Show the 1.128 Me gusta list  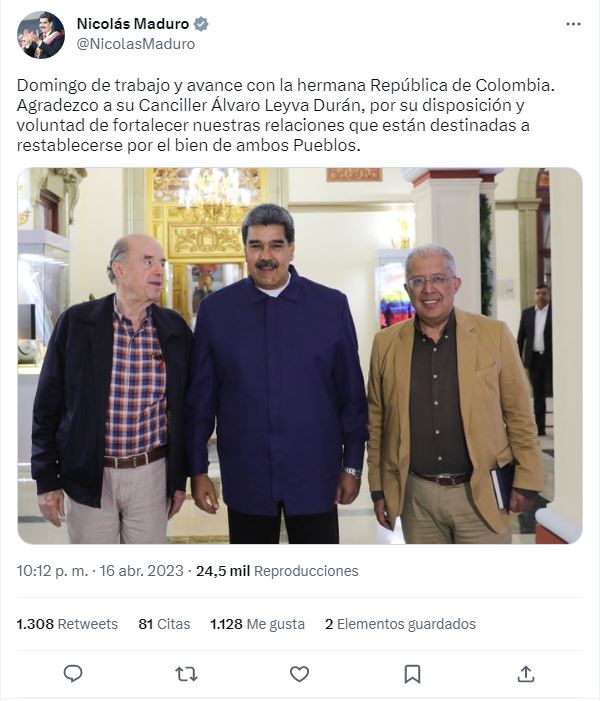pyautogui.click(x=258, y=624)
